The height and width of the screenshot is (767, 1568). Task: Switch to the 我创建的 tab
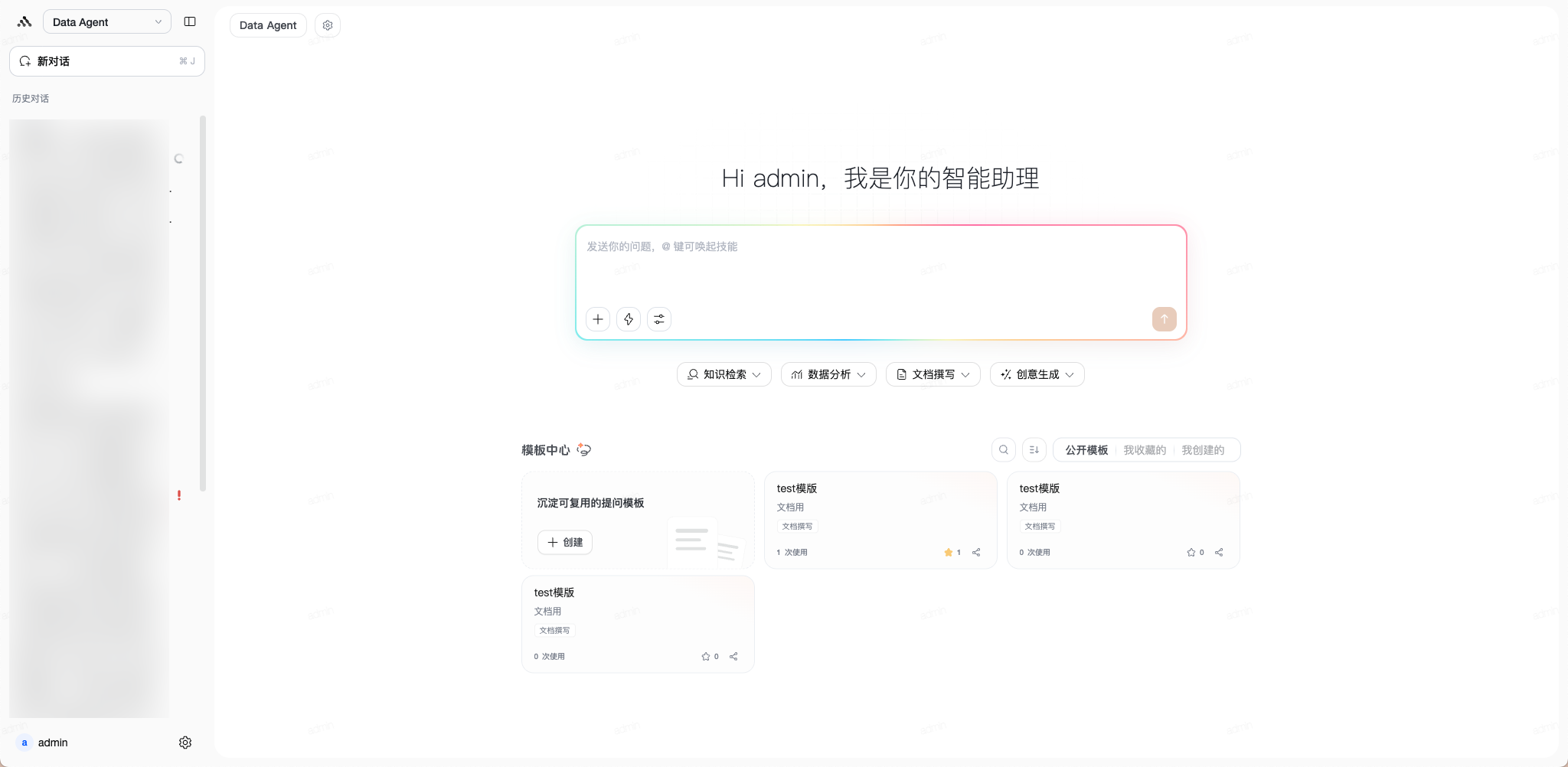1203,450
